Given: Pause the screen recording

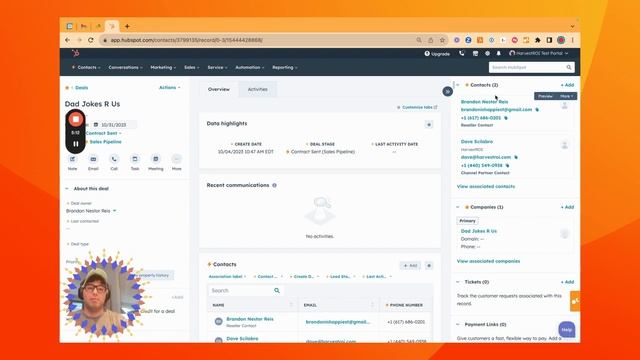Looking at the screenshot, I should pyautogui.click(x=76, y=144).
